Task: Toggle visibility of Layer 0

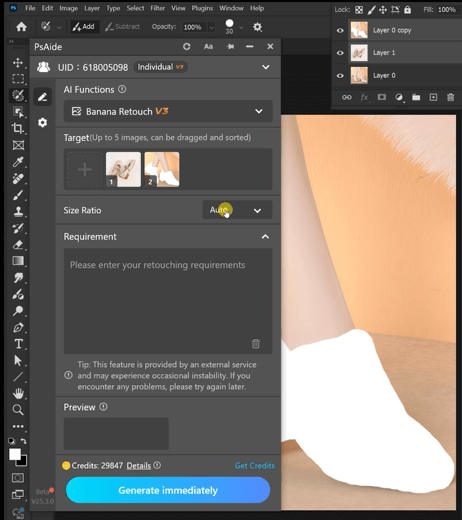Action: point(340,76)
